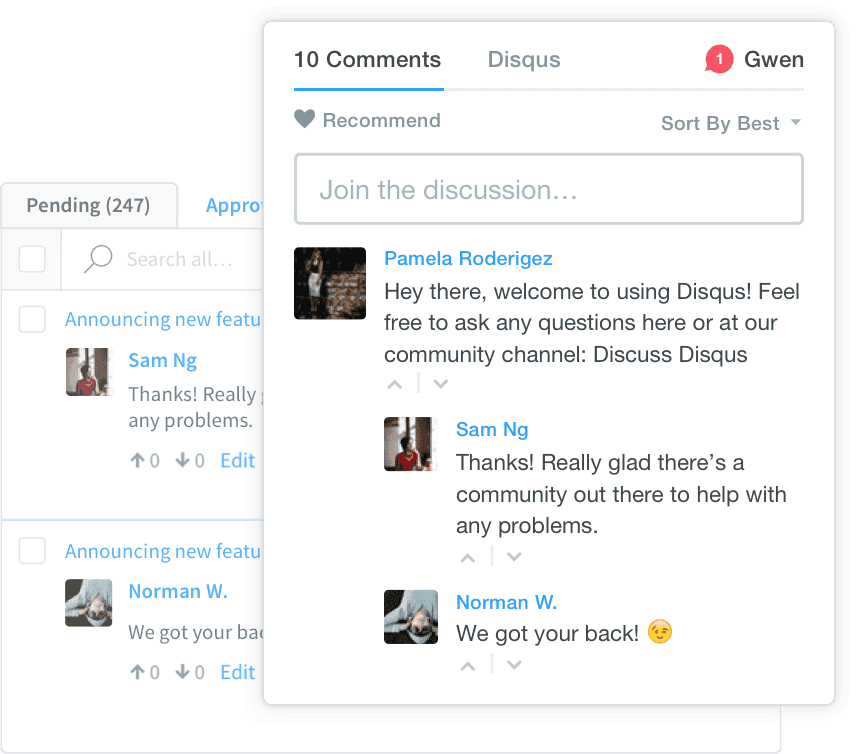Open the red notification bubble icon
This screenshot has height=754, width=856.
tap(718, 60)
